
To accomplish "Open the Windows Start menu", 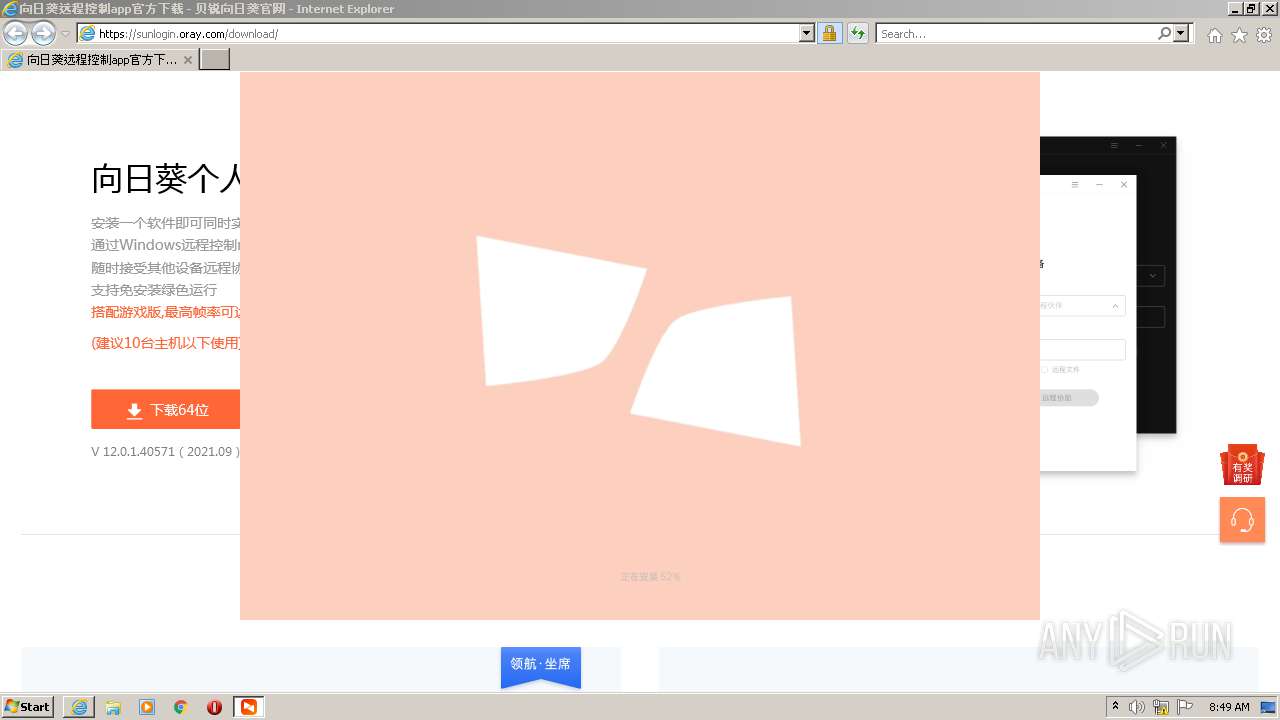I will point(28,706).
